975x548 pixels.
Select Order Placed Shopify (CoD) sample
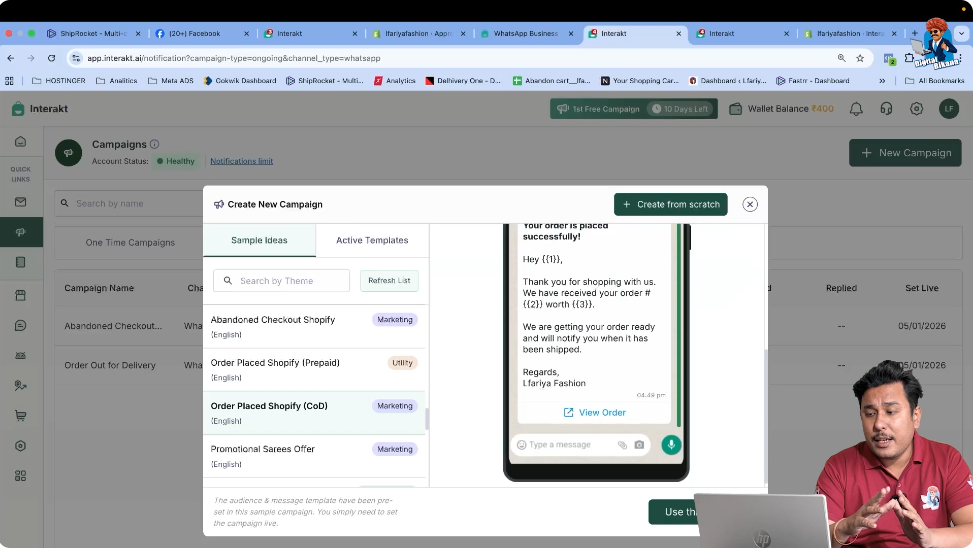[x=314, y=412]
